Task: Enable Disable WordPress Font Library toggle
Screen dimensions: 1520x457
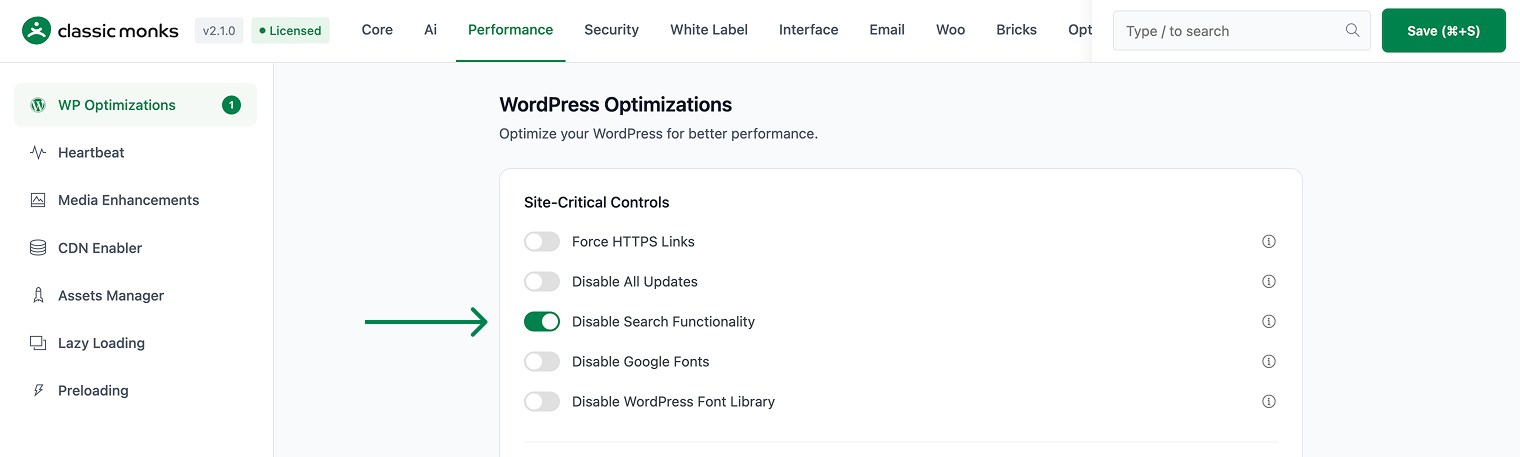Action: click(542, 402)
